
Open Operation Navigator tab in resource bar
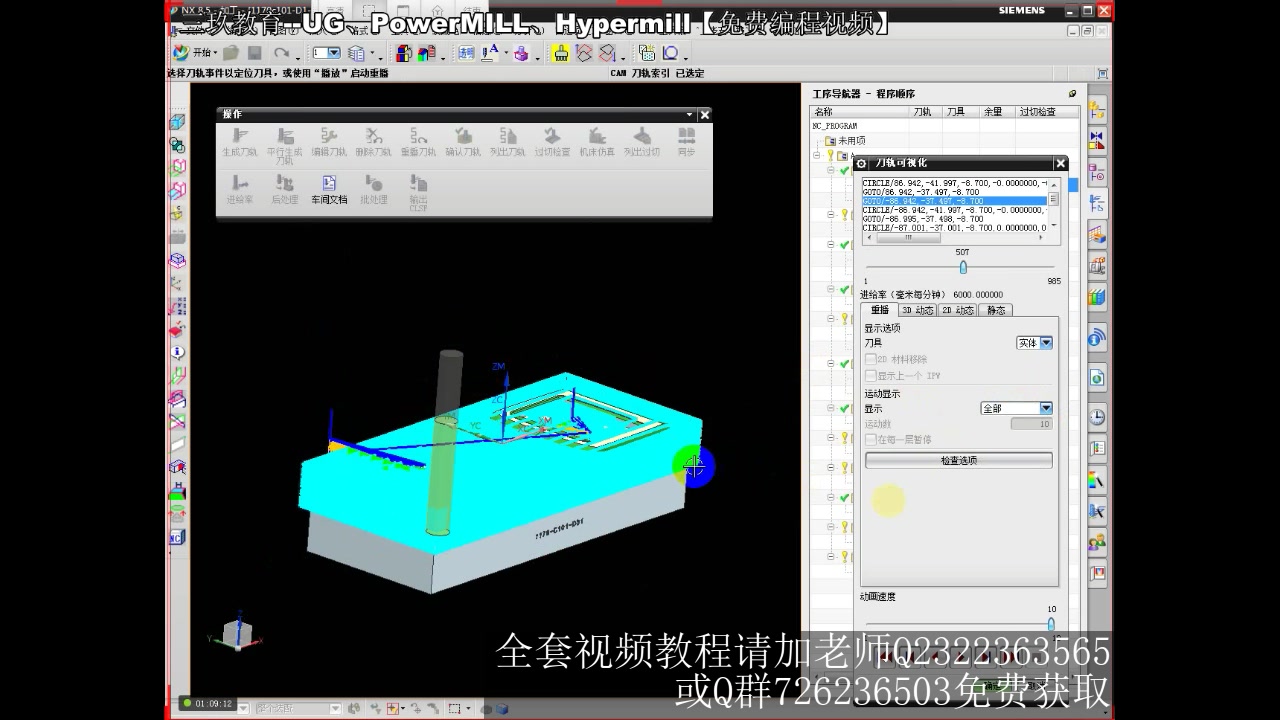point(1097,204)
